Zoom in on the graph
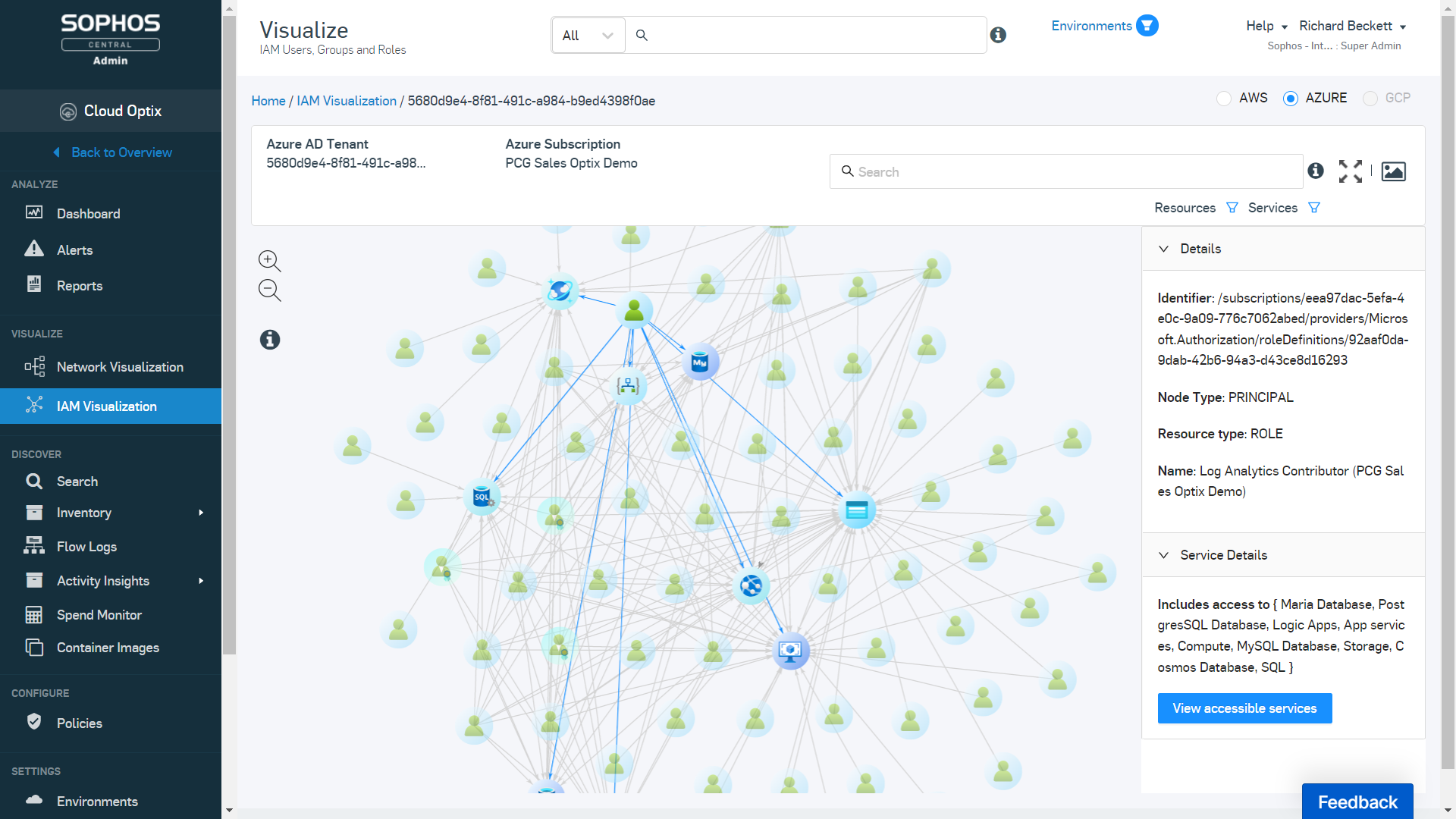Image resolution: width=1456 pixels, height=819 pixels. [269, 260]
